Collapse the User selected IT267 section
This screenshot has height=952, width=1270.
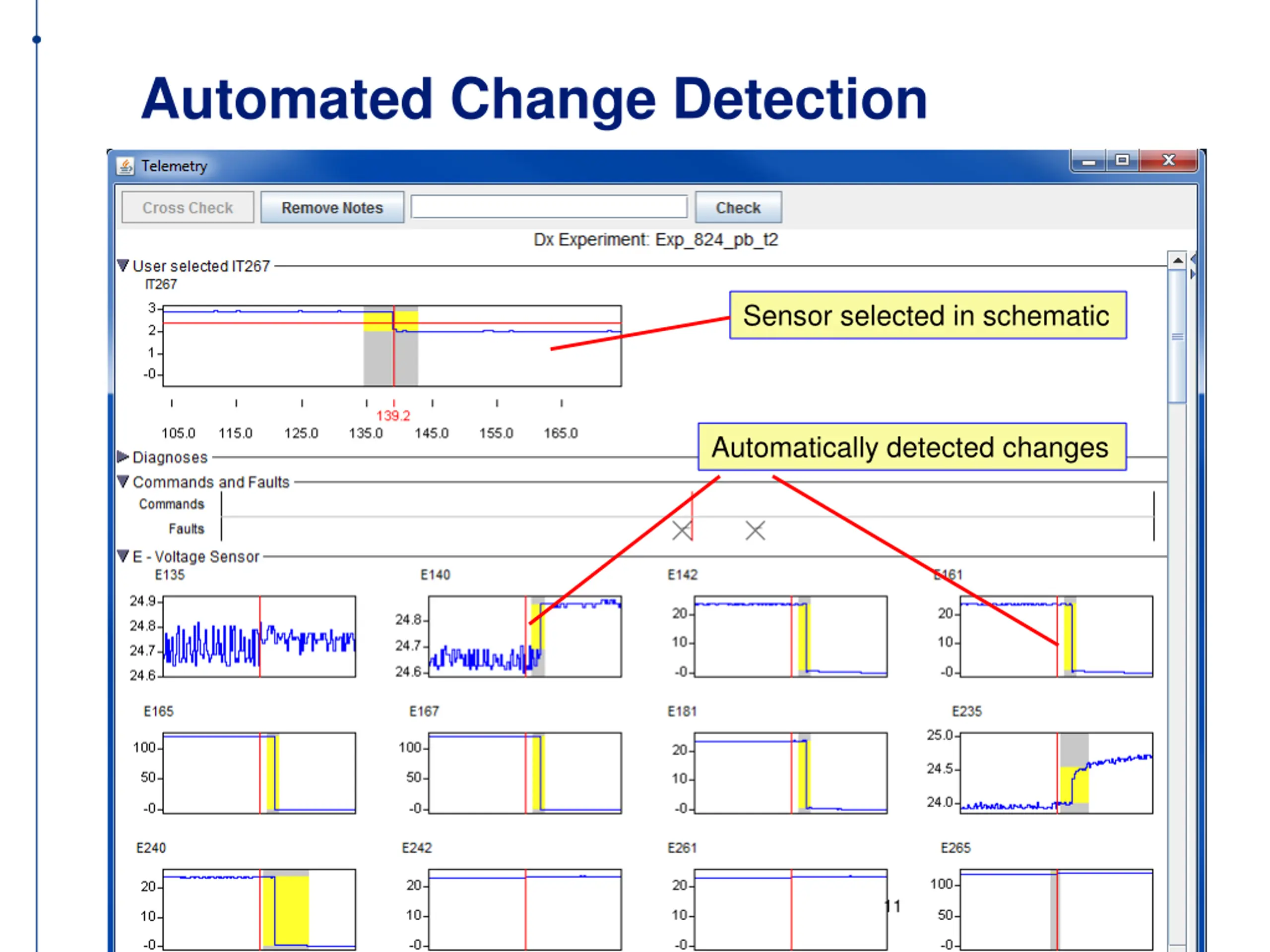point(123,265)
